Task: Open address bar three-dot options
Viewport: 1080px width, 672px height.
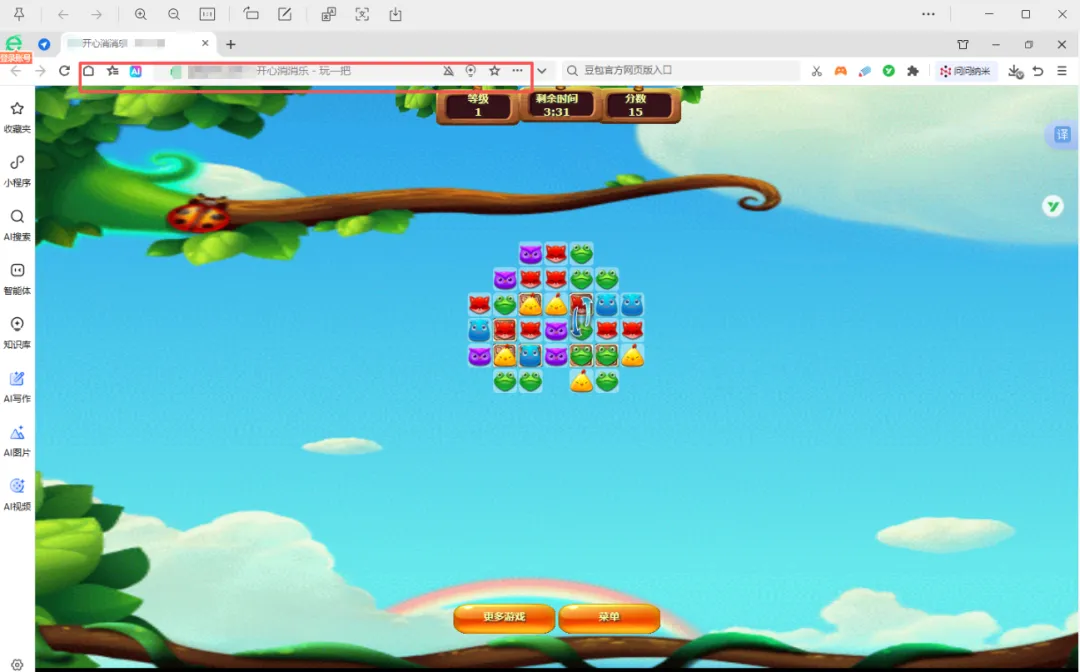Action: pos(517,70)
